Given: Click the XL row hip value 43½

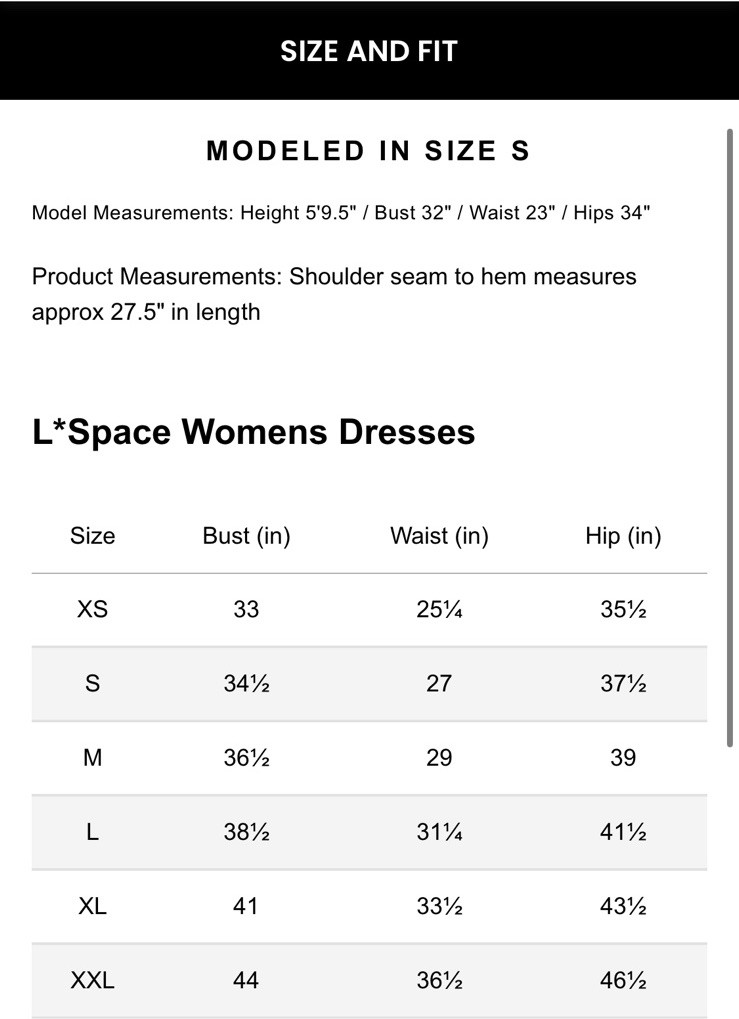Looking at the screenshot, I should coord(623,906).
